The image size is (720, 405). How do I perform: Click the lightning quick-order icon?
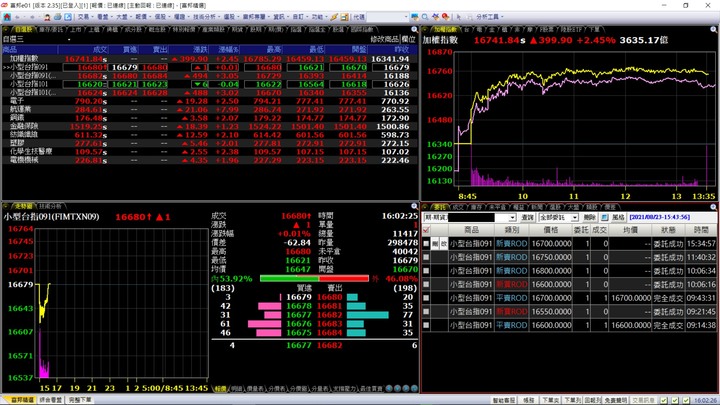(x=334, y=17)
